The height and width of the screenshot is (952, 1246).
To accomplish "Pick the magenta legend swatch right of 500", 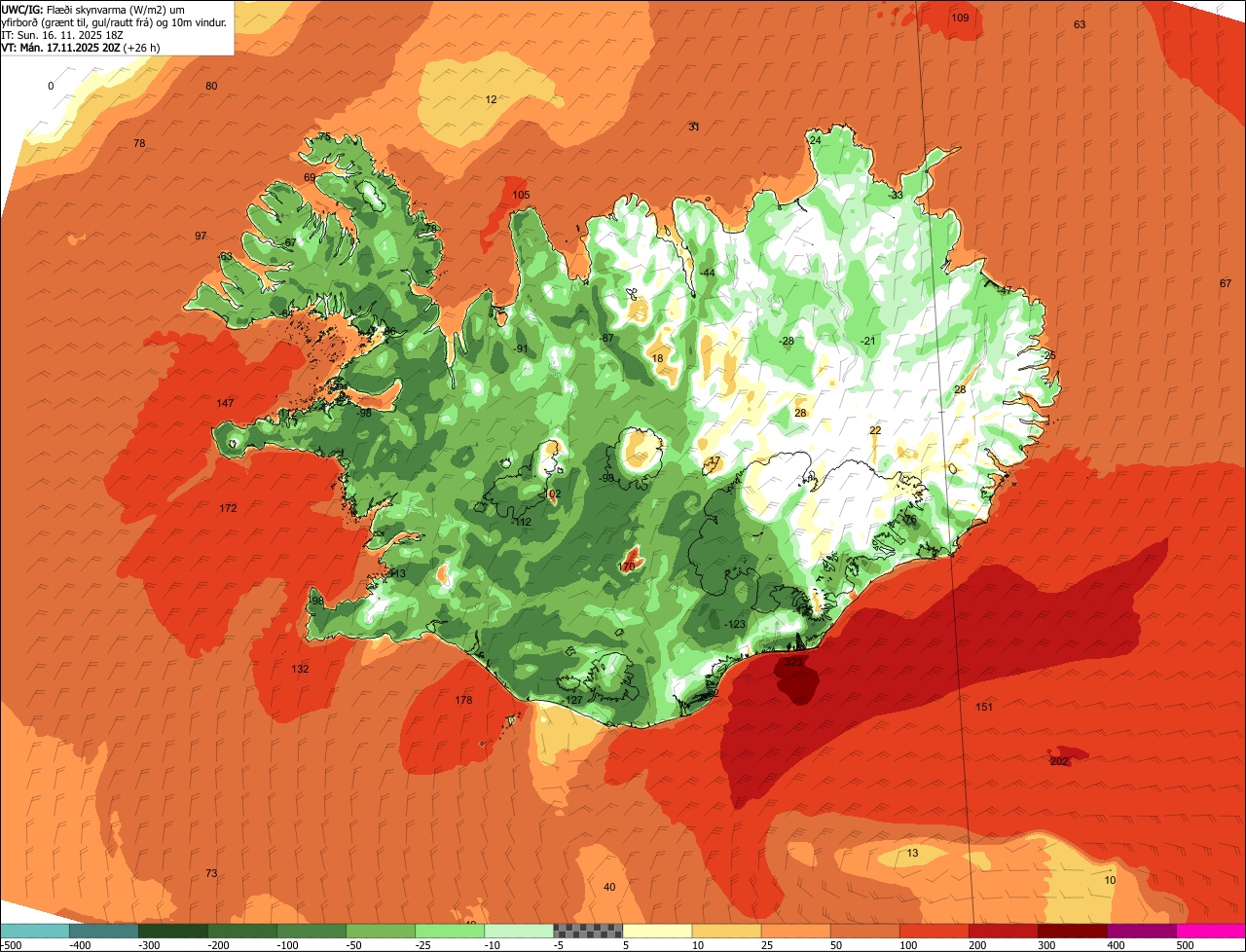I will point(1211,931).
